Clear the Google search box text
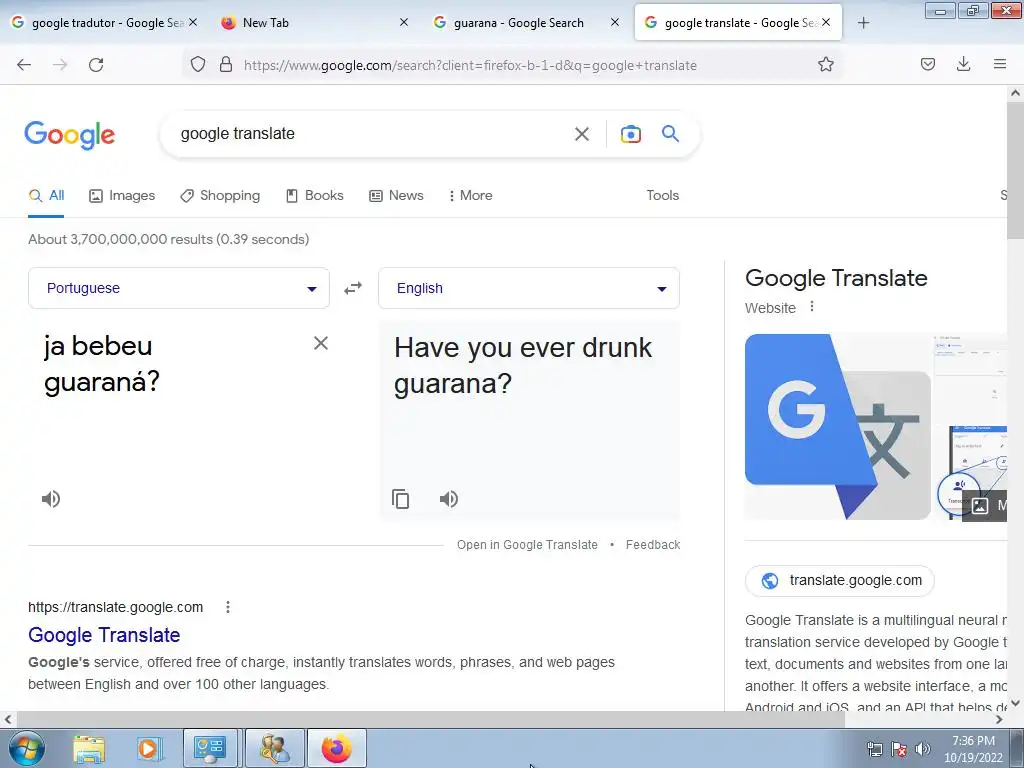1024x768 pixels. point(581,134)
